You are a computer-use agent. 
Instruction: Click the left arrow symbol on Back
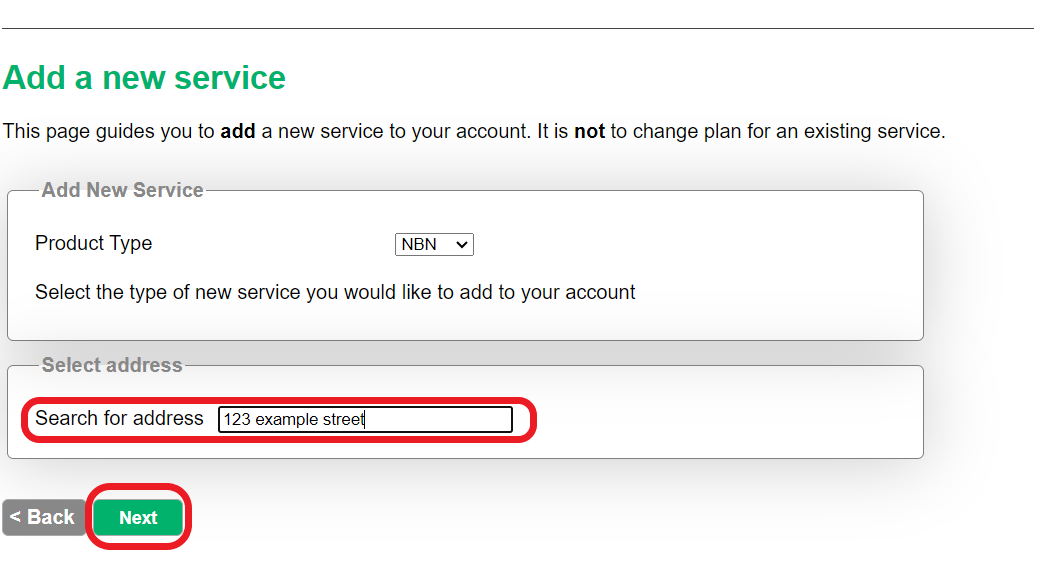coord(15,516)
